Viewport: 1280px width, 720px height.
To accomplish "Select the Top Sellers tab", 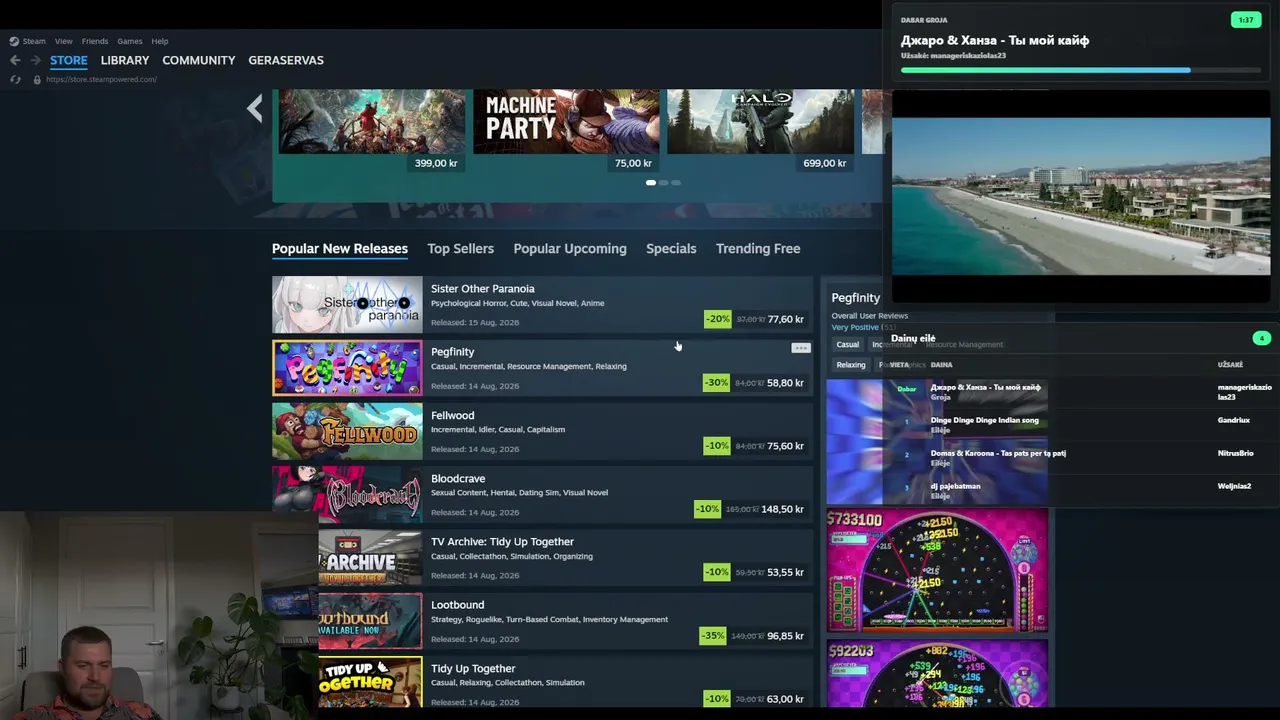I will [461, 249].
